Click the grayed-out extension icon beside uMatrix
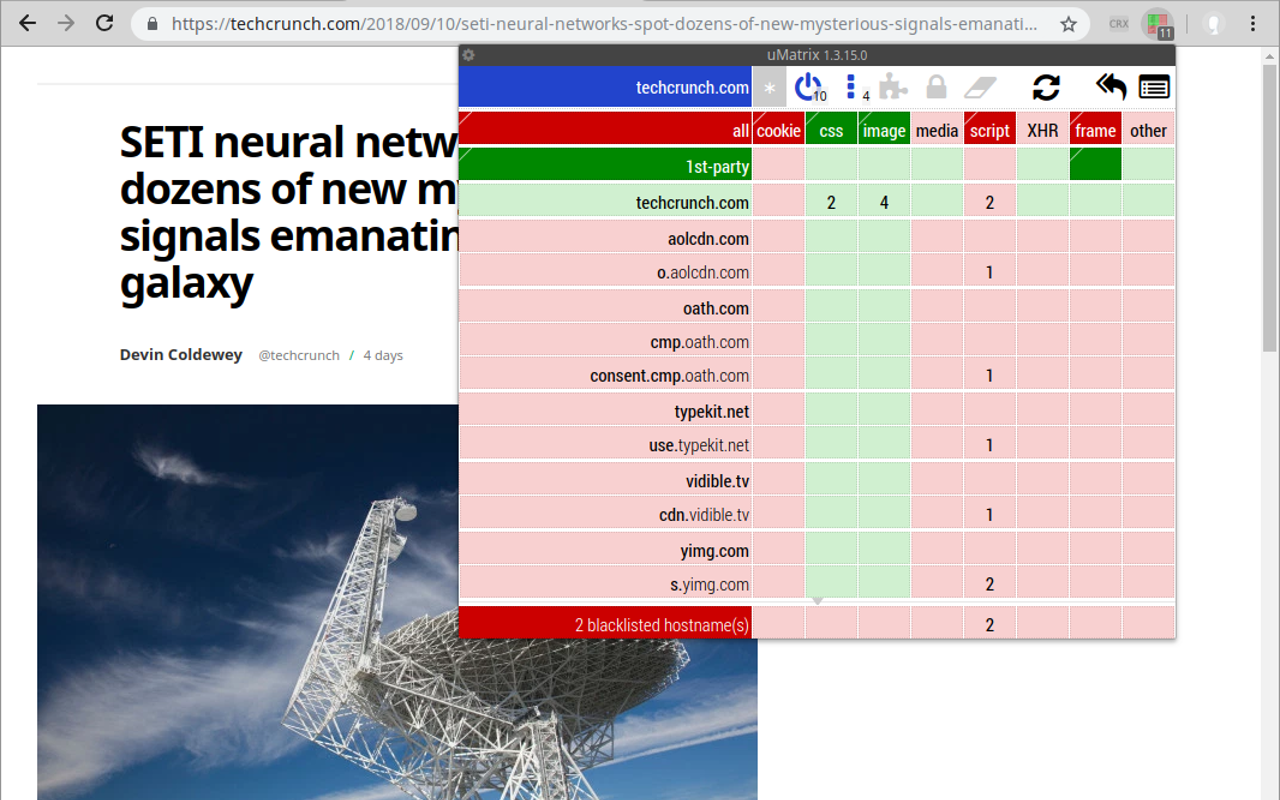 tap(1213, 24)
